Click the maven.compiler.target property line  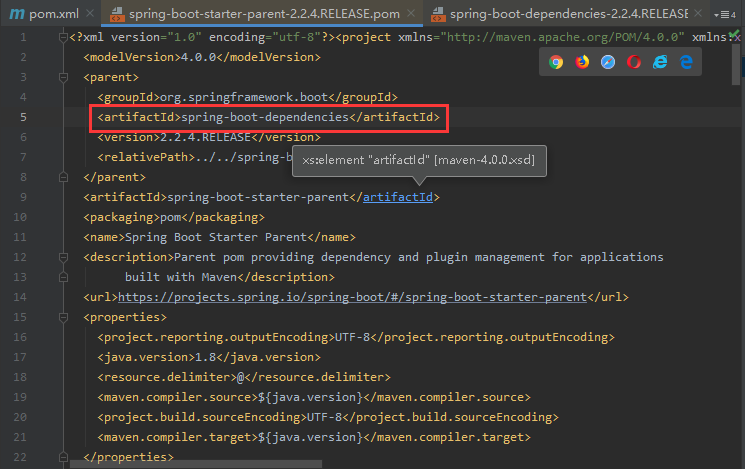pos(314,437)
